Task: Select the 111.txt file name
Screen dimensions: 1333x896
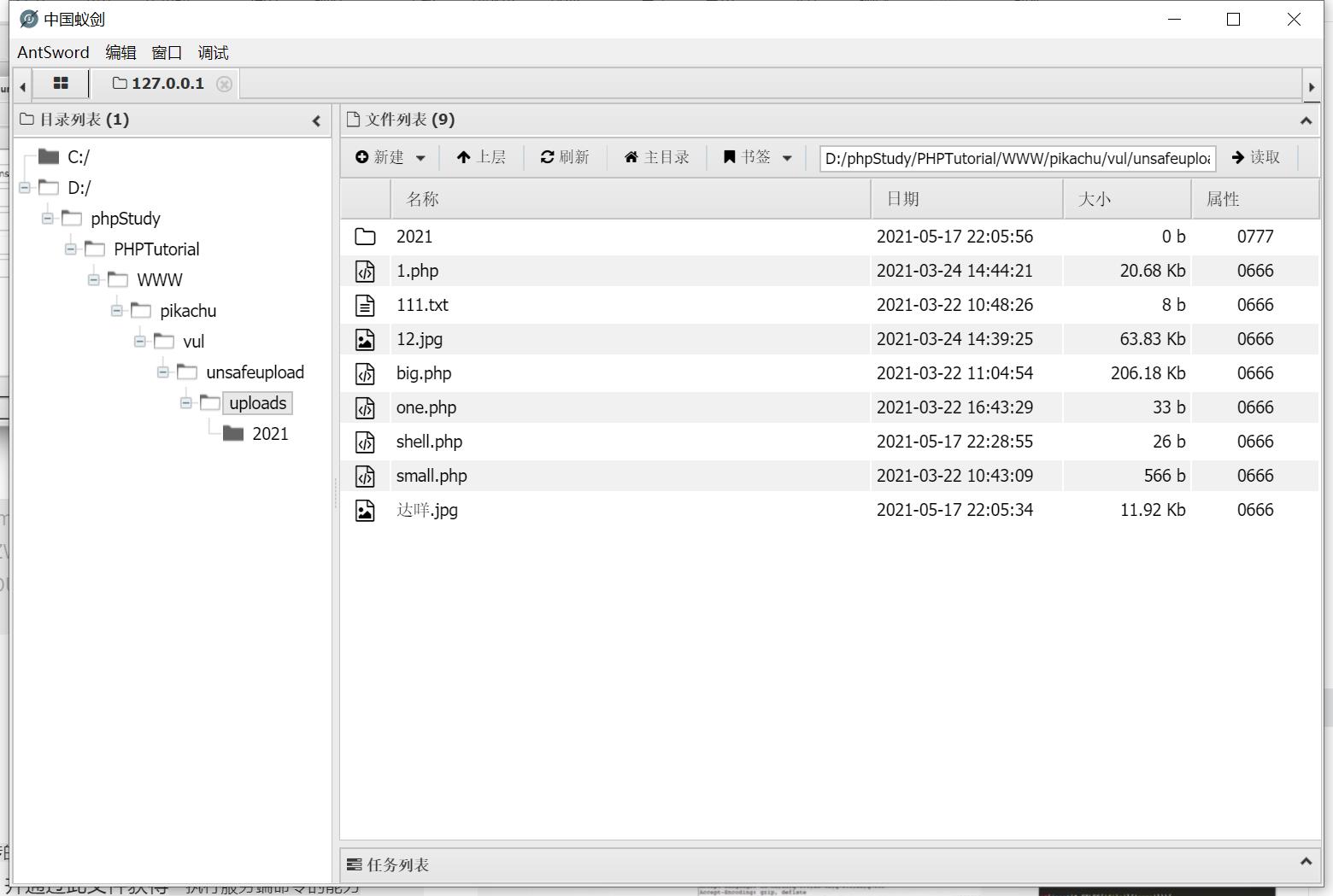Action: coord(422,305)
